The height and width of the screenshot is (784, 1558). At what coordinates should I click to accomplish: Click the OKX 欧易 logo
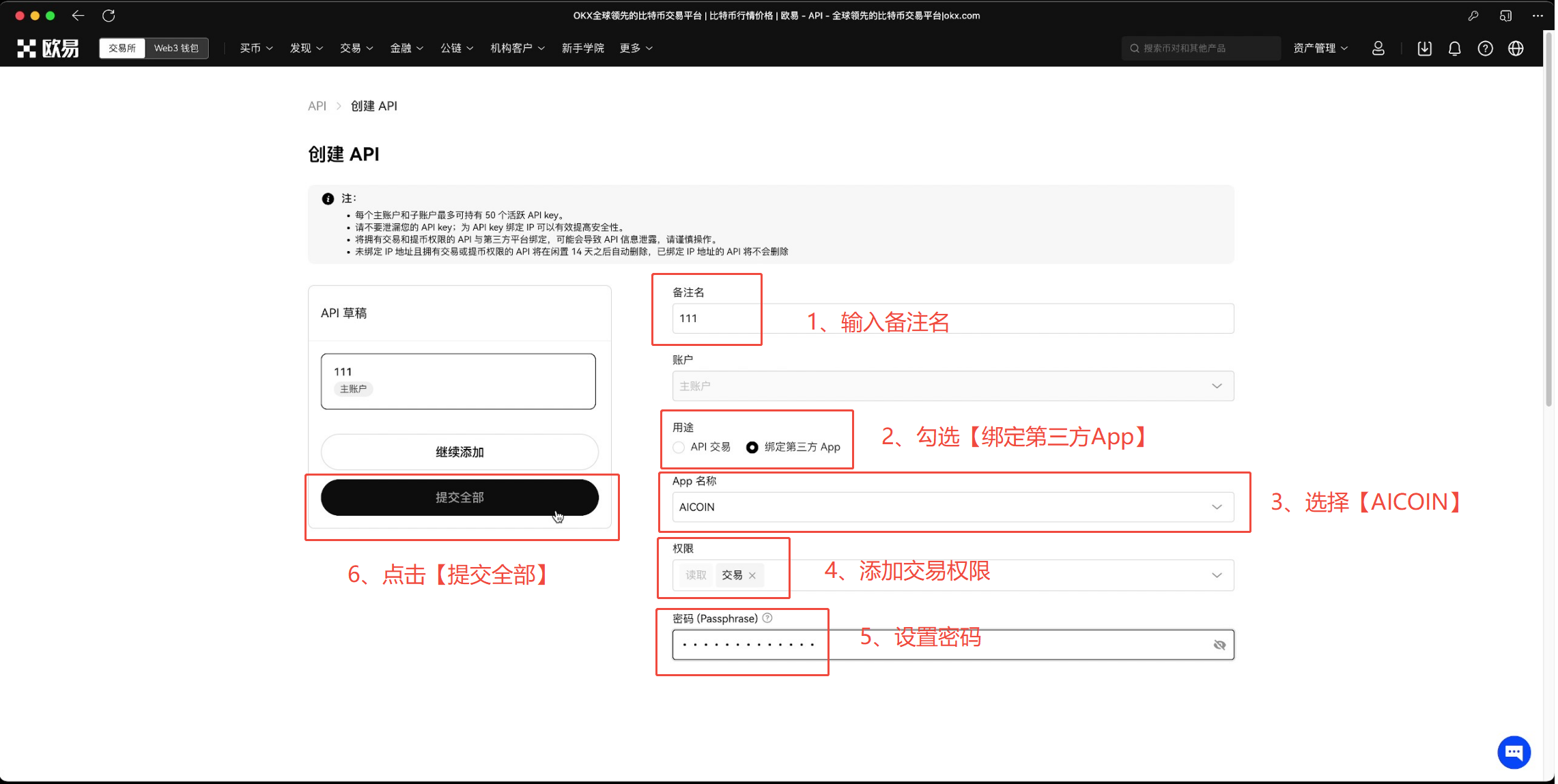pos(48,48)
